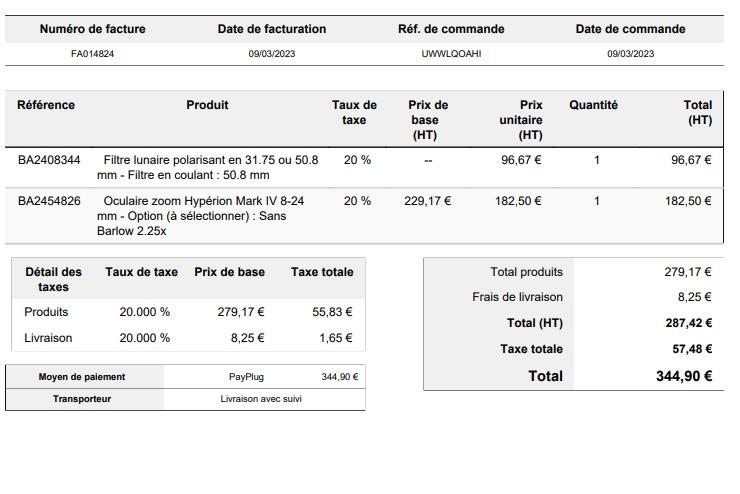
Task: Click the 'Filtre lunaire polarisant' product description
Action: [x=208, y=167]
